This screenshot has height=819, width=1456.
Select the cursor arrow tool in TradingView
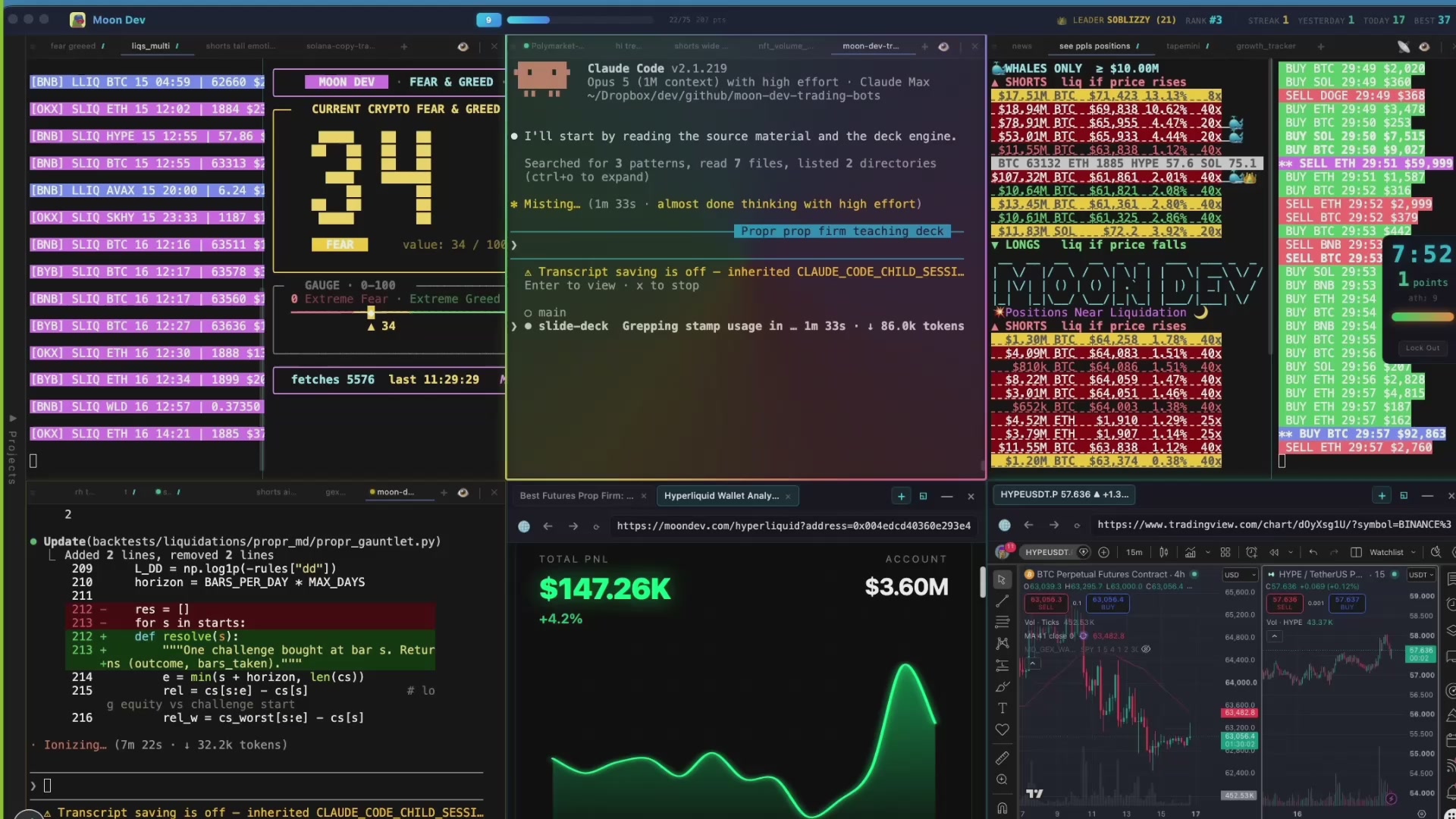click(1002, 579)
